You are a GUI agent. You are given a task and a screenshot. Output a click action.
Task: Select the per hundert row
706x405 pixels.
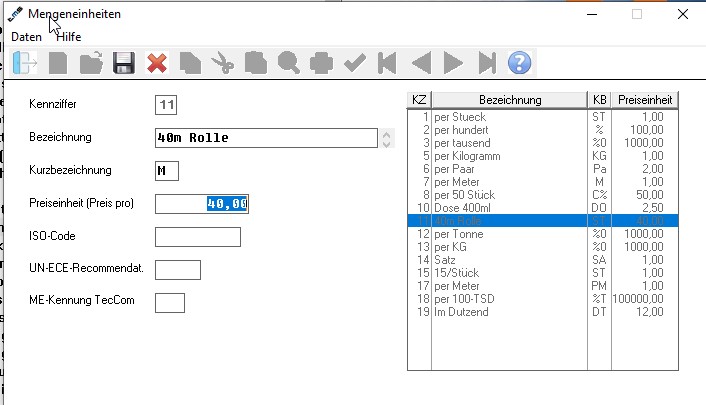(x=543, y=130)
